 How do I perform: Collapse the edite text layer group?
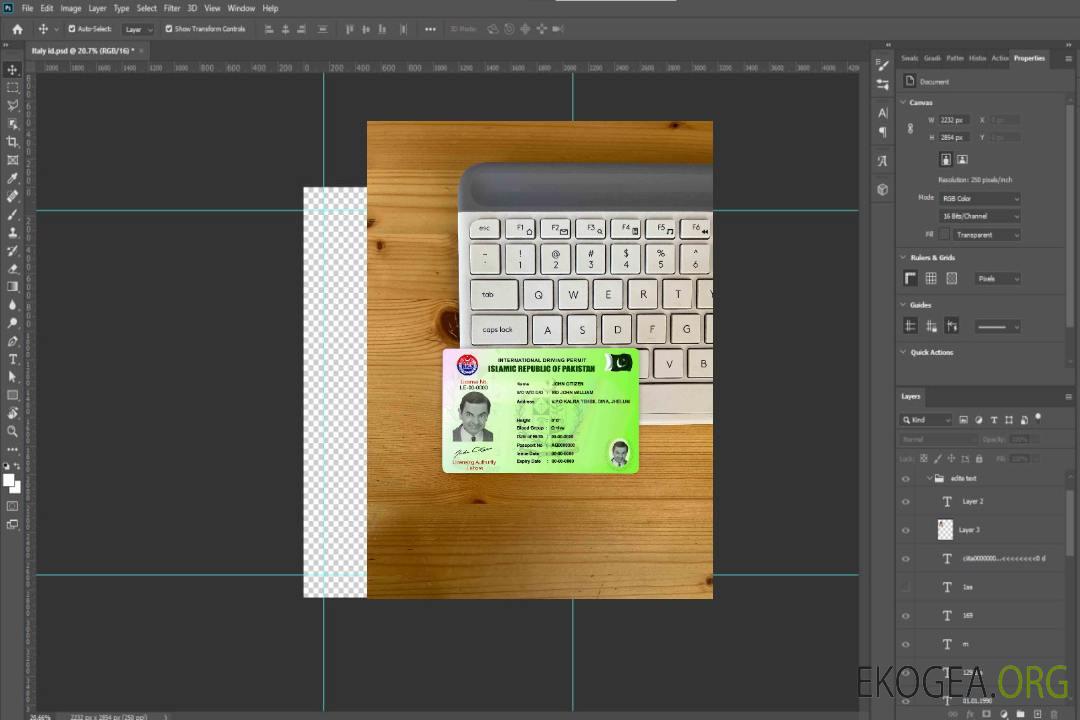929,479
